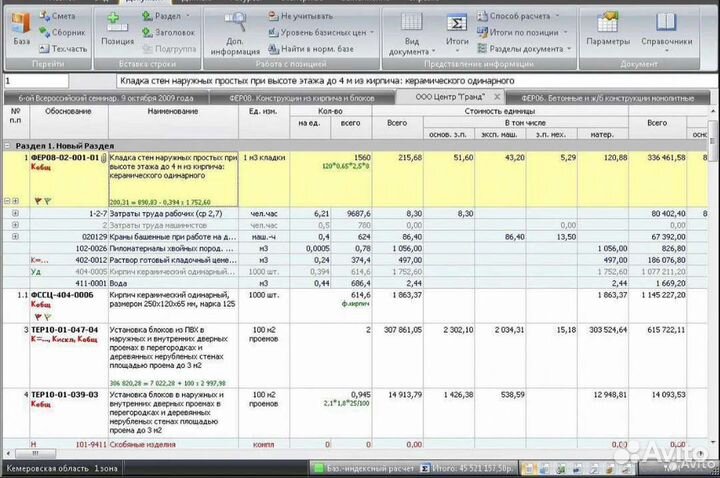Click the Смета icon
The image size is (720, 478).
point(62,17)
